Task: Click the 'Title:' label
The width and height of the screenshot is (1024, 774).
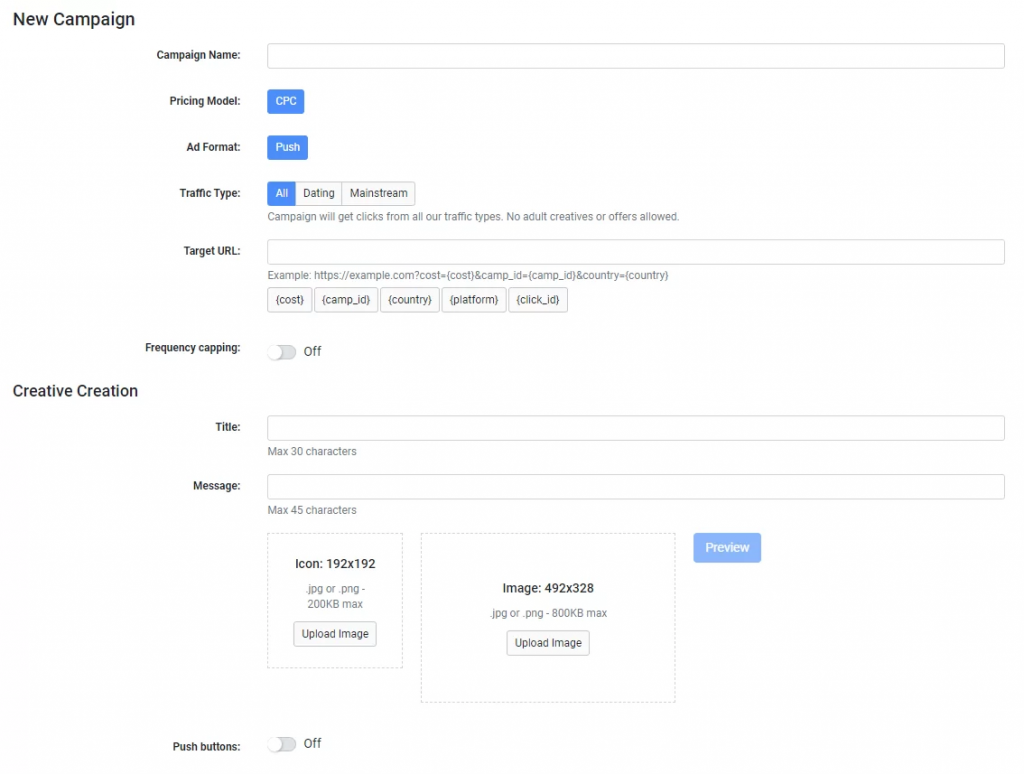Action: tap(228, 427)
